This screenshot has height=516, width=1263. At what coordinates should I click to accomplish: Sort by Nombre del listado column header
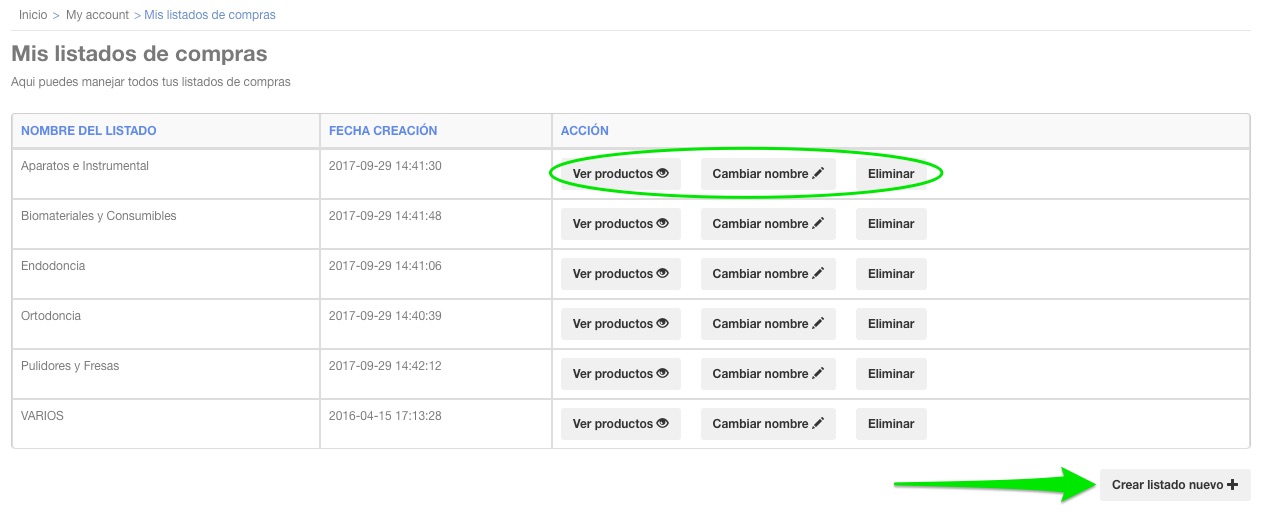pyautogui.click(x=89, y=131)
